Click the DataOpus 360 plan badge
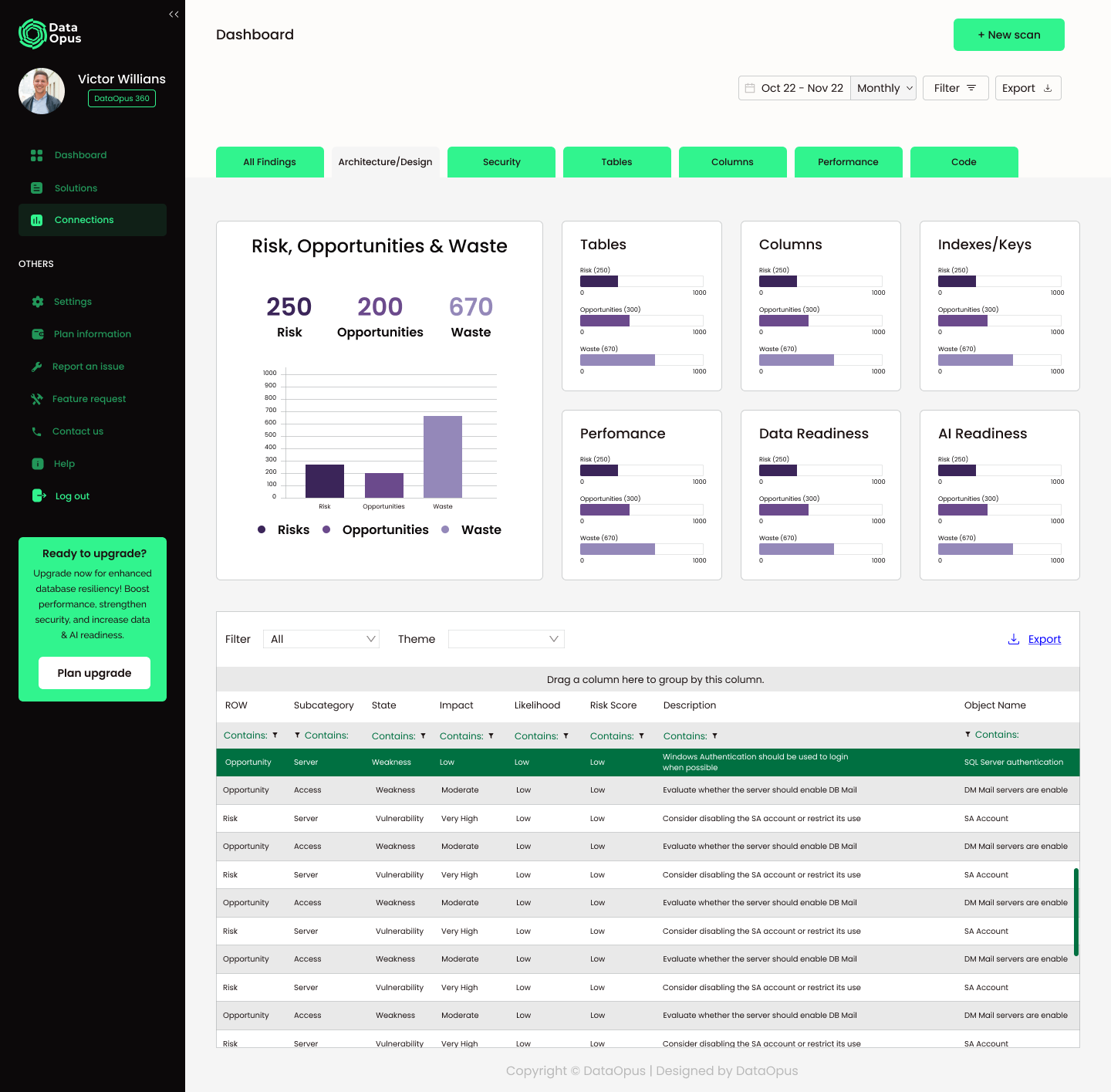1111x1092 pixels. point(122,99)
